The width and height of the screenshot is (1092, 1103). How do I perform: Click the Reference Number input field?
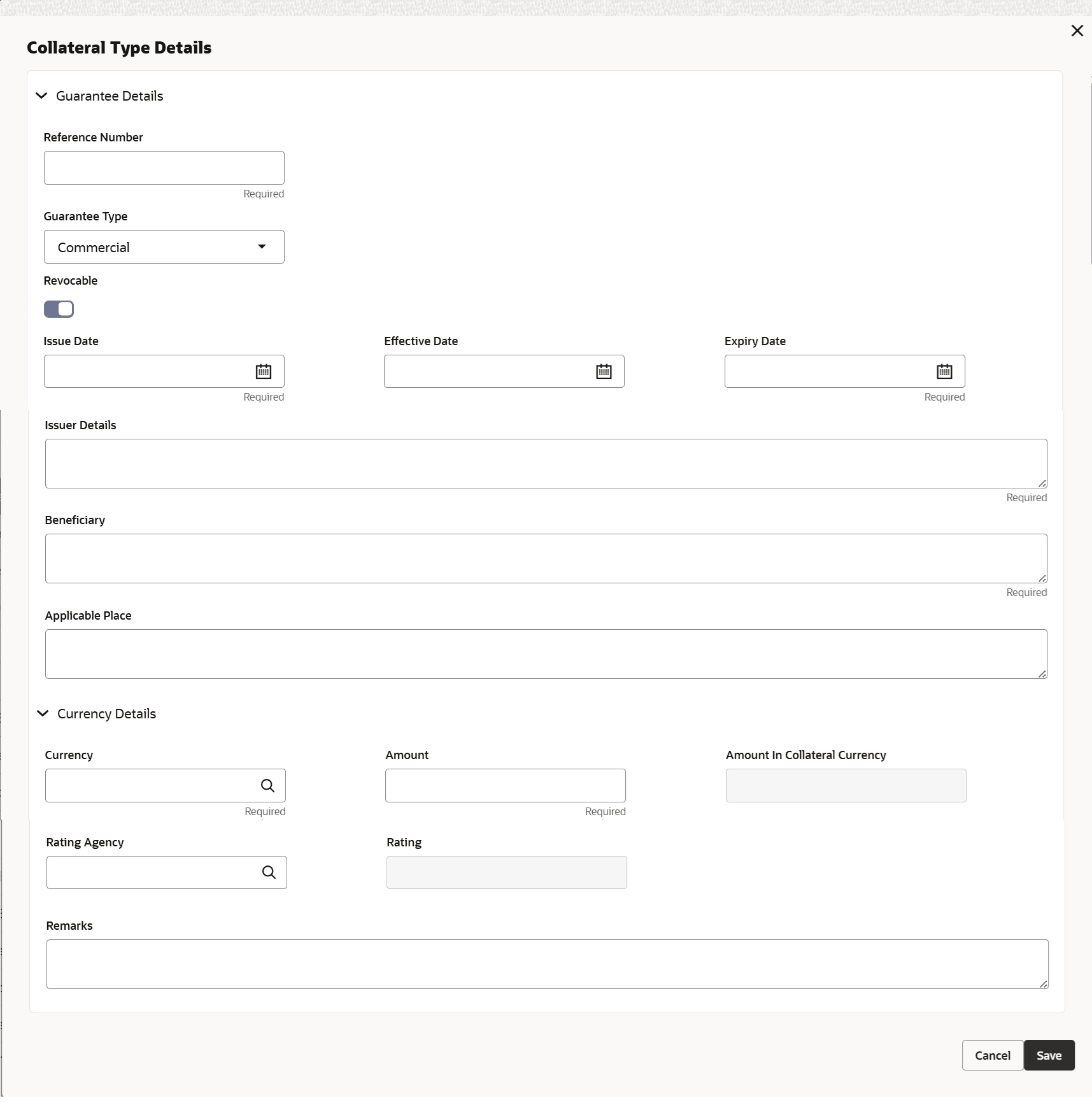pos(164,168)
